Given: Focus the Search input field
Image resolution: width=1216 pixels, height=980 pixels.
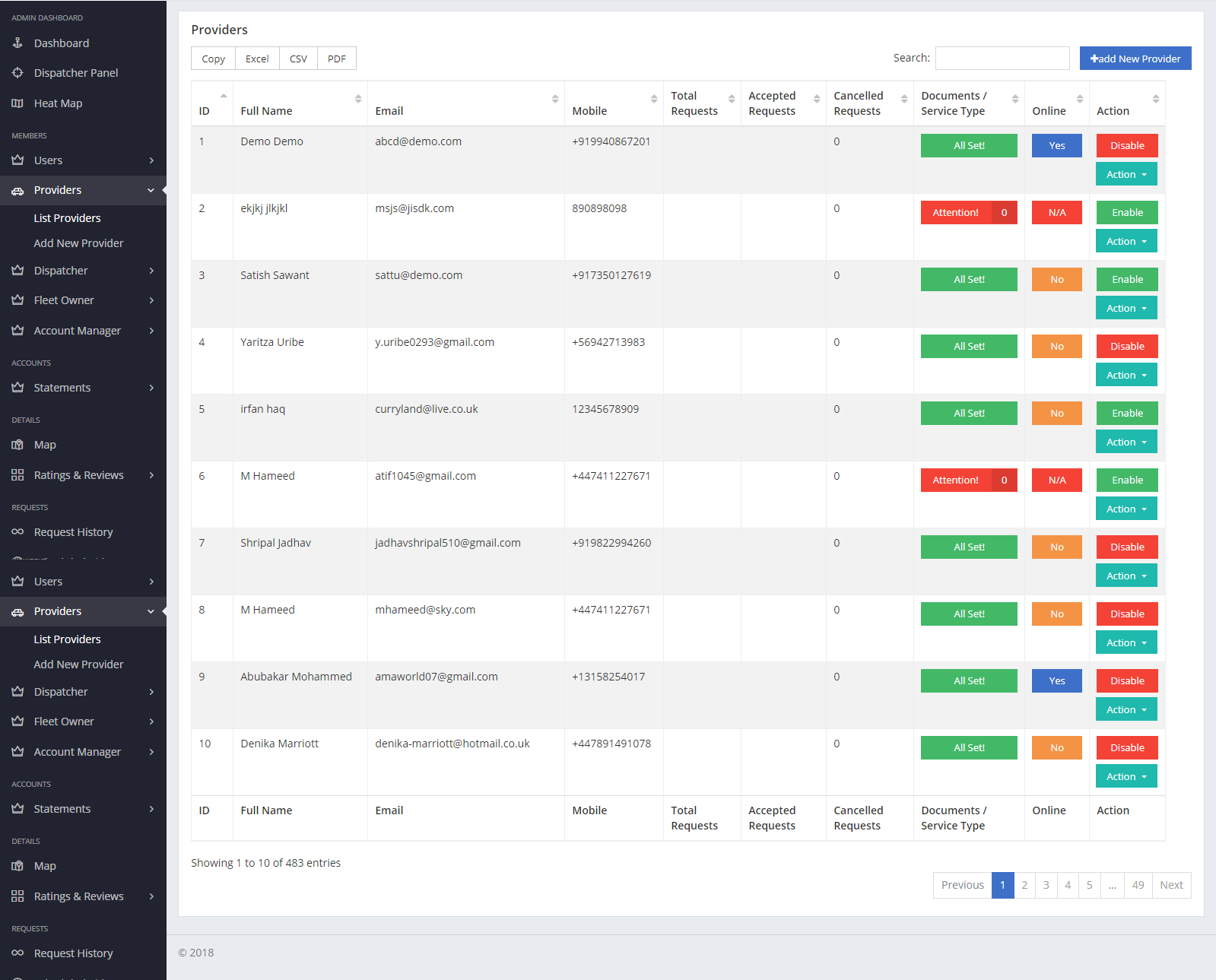Looking at the screenshot, I should [x=1002, y=59].
